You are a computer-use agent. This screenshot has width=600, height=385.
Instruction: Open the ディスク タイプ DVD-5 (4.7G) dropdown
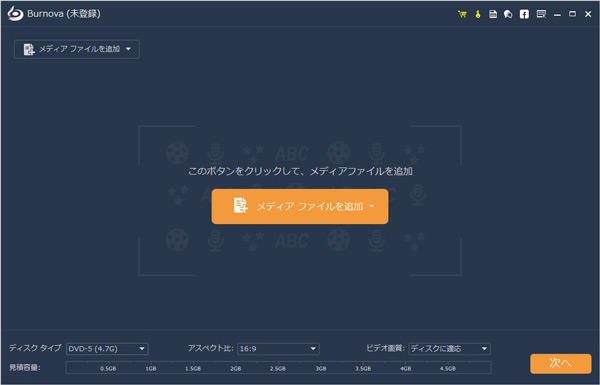click(x=107, y=349)
